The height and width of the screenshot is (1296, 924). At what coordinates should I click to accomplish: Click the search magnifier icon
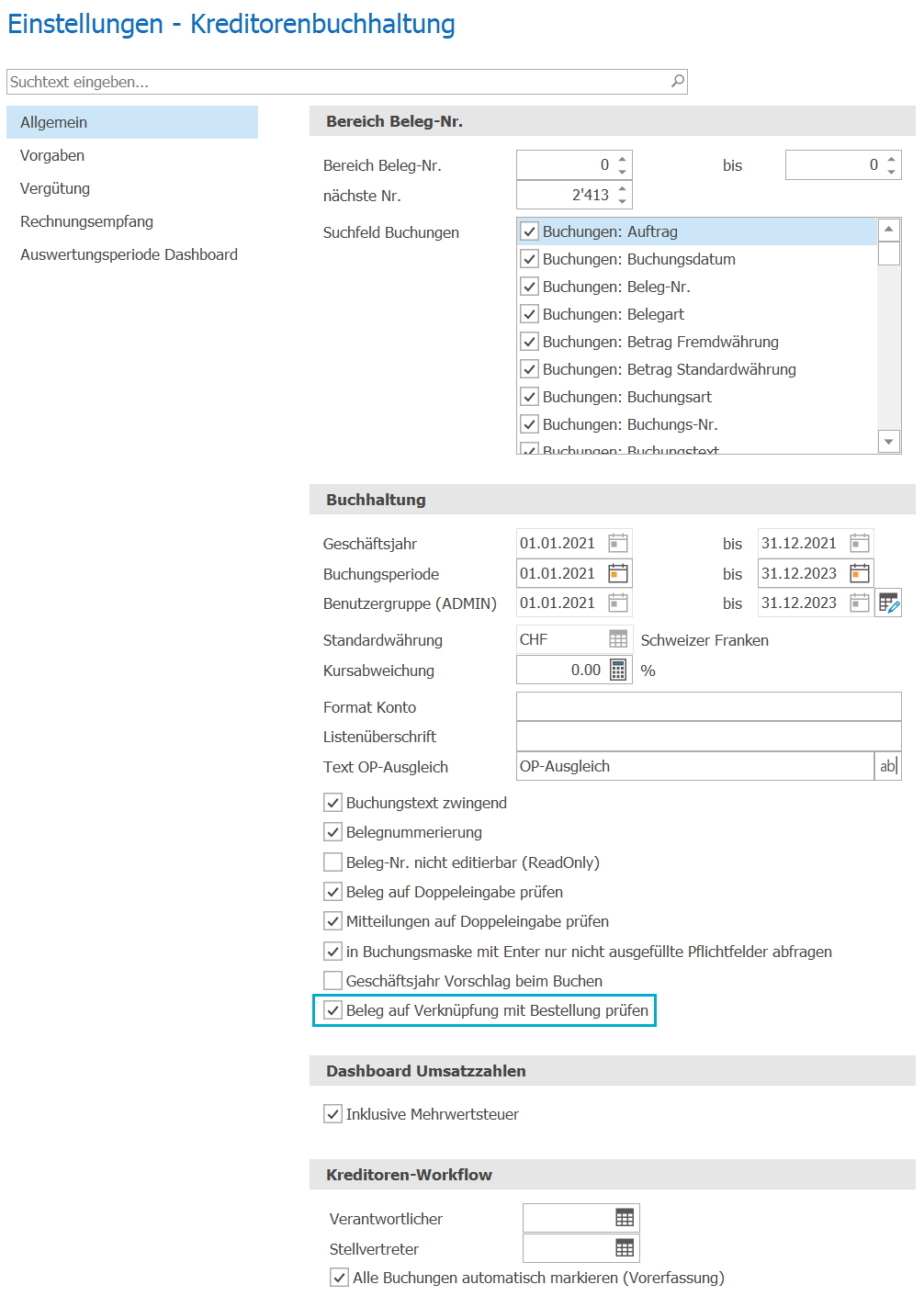click(x=678, y=81)
